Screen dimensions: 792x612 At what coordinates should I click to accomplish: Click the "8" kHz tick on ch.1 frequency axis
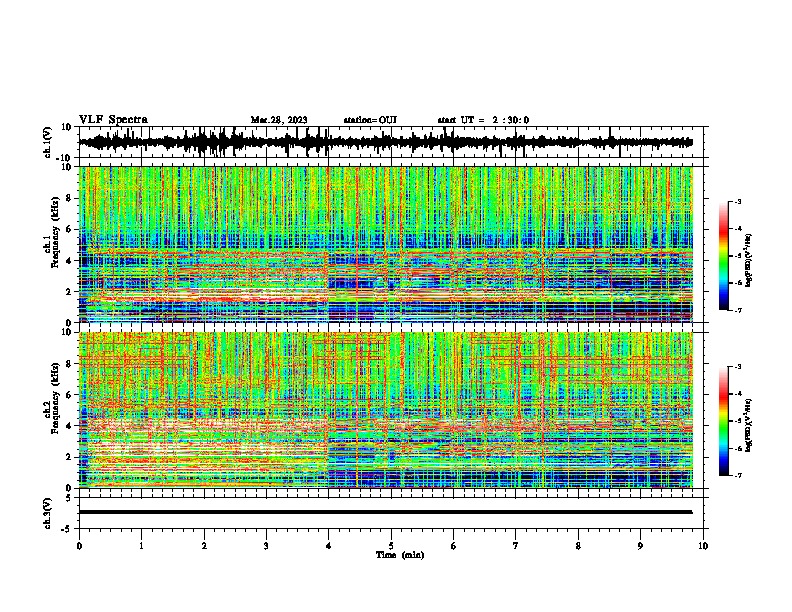point(69,198)
